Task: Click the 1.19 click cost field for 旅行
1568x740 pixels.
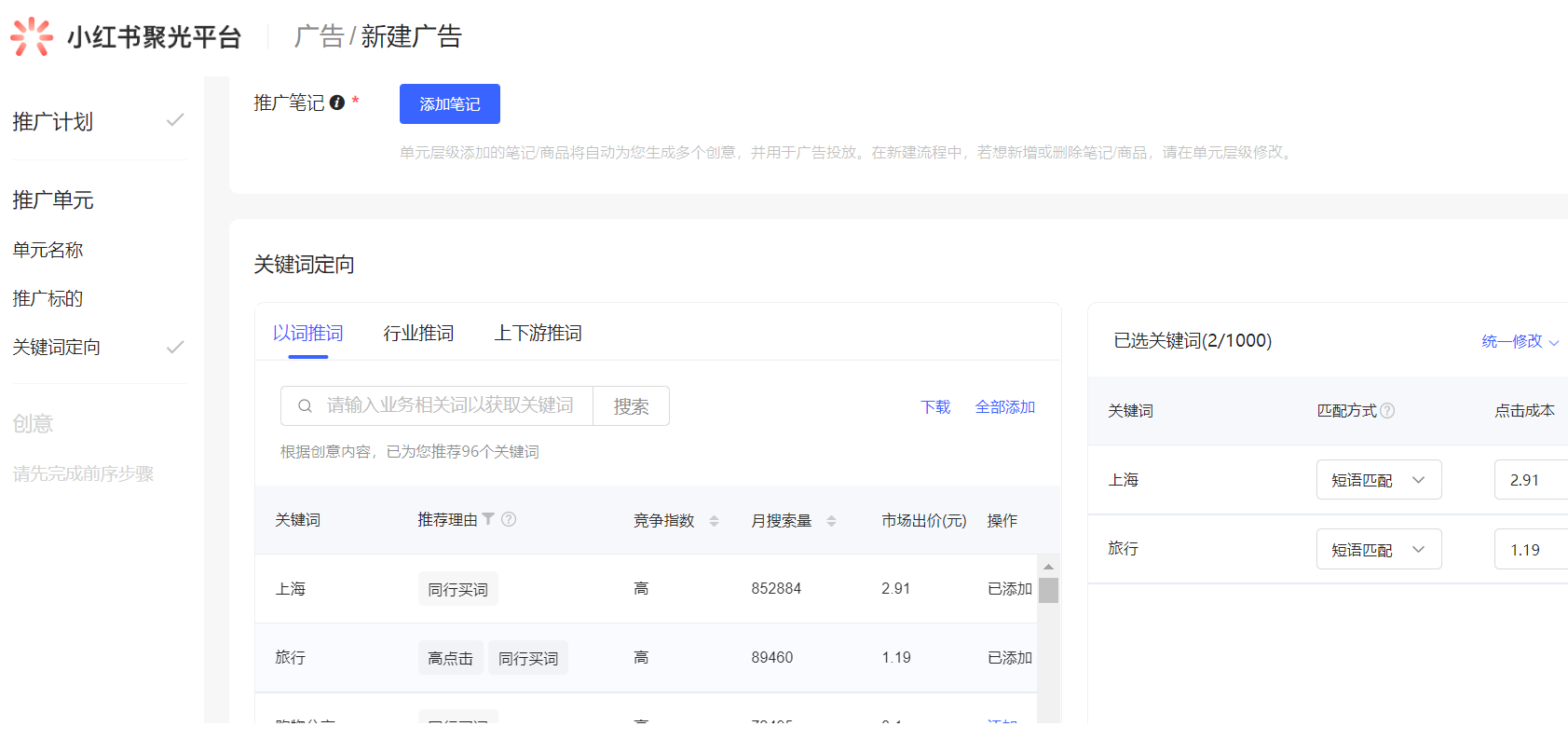Action: pyautogui.click(x=1531, y=550)
